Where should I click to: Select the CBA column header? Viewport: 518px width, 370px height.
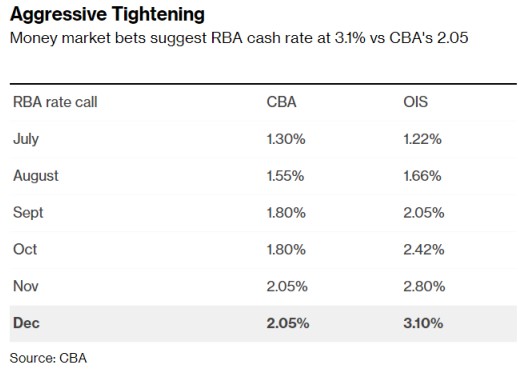[281, 102]
